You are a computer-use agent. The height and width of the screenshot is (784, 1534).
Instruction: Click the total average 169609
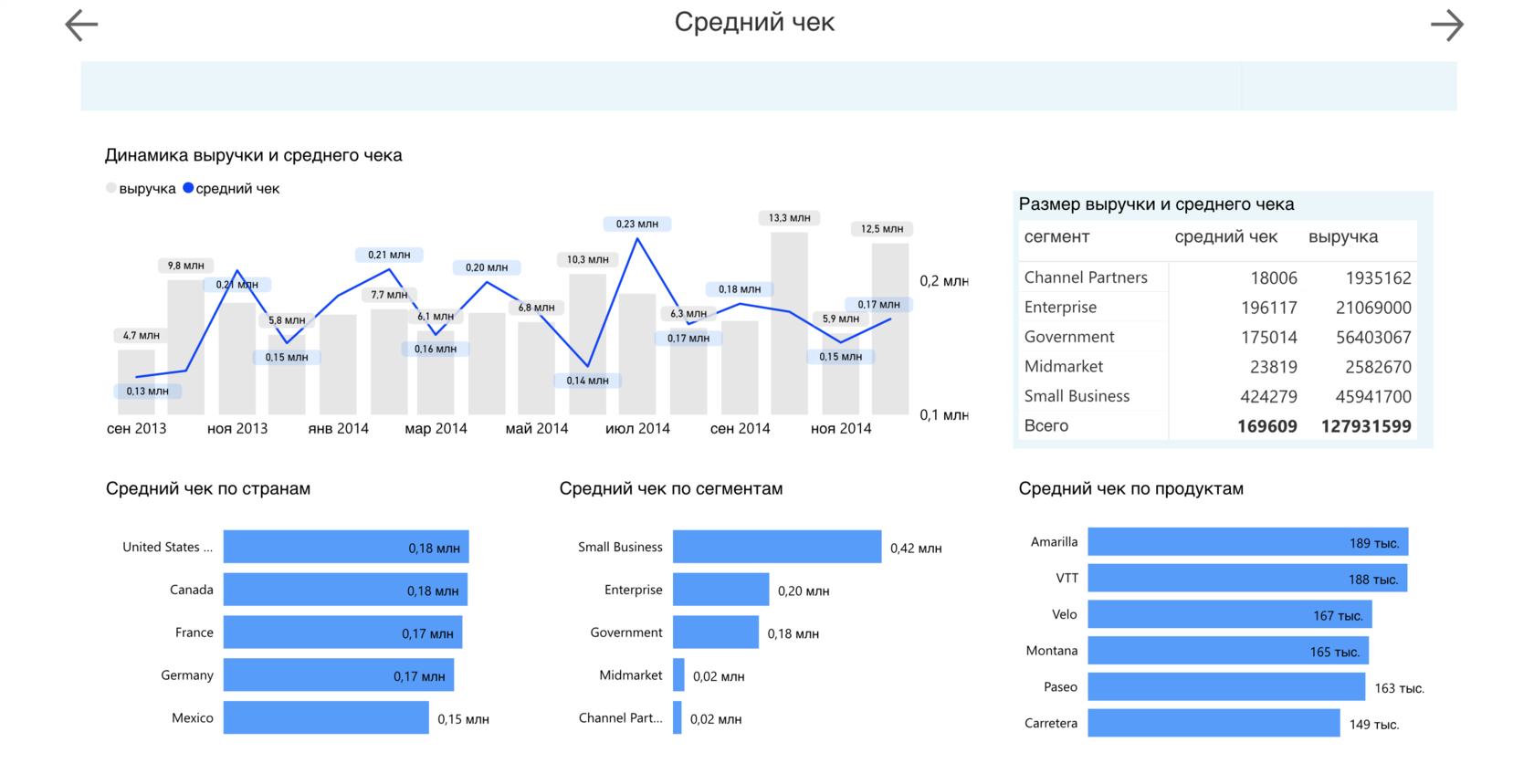tap(1267, 426)
